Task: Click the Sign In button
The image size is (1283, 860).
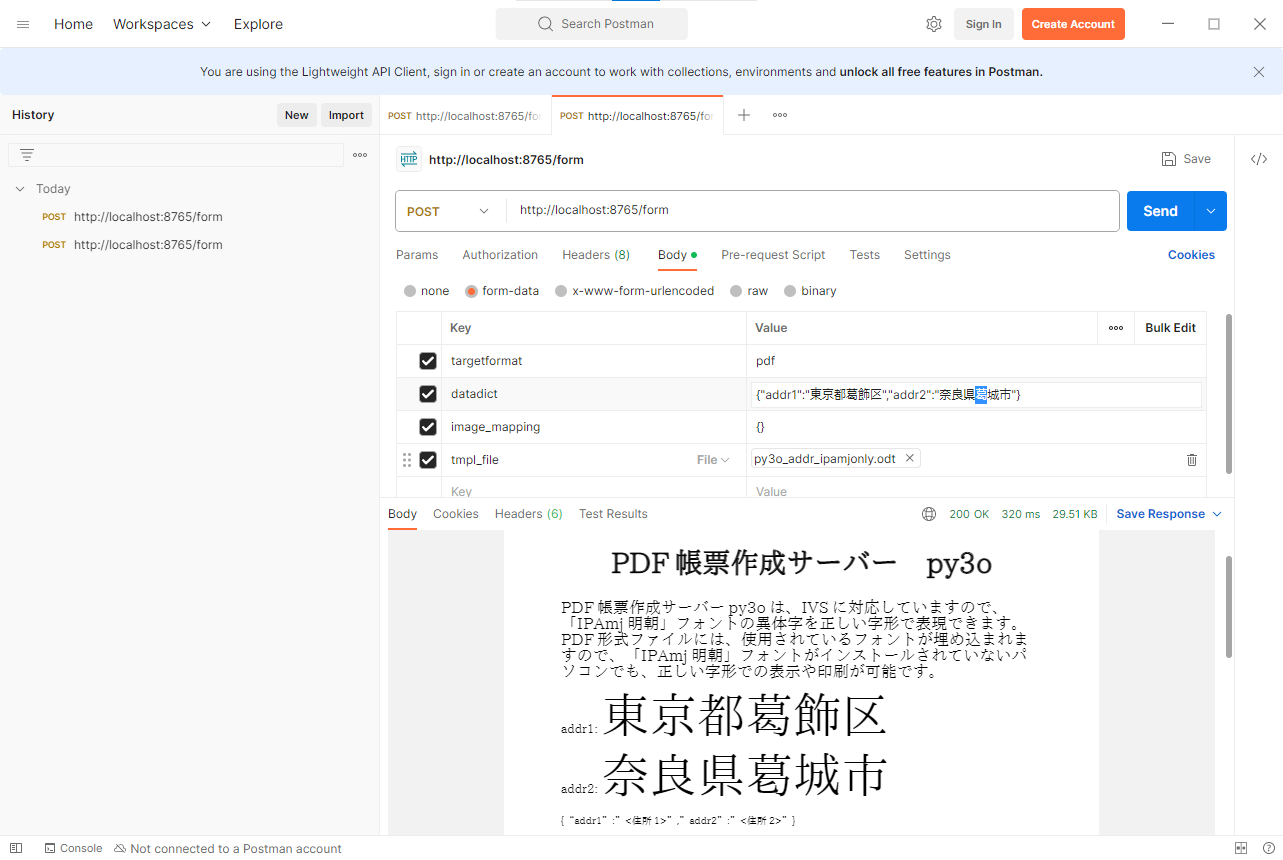Action: (984, 24)
